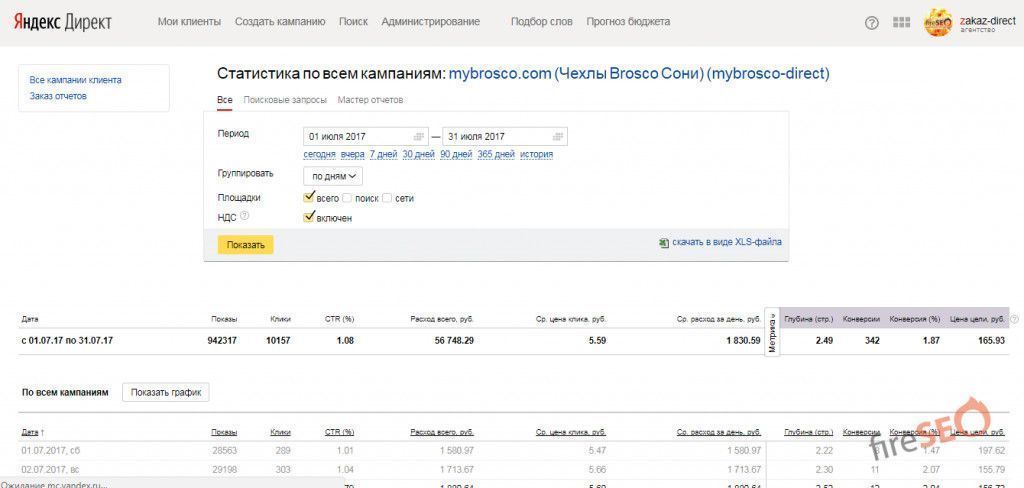
Task: Open the 'по дням' grouping dropdown
Action: click(333, 176)
